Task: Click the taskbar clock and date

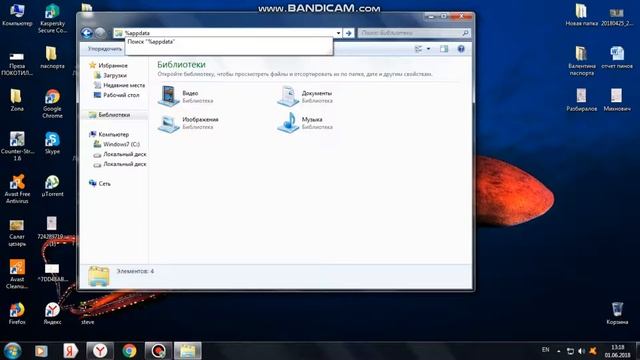Action: 617,351
